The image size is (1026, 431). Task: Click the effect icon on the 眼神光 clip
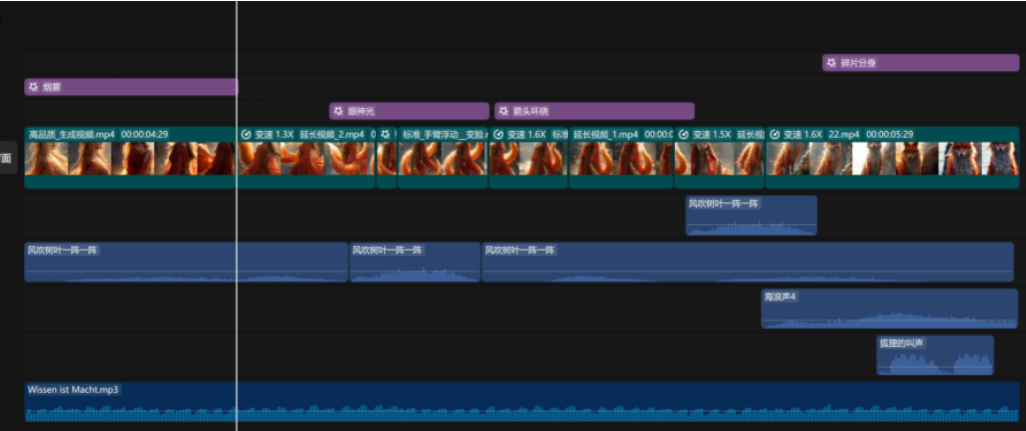[x=338, y=111]
